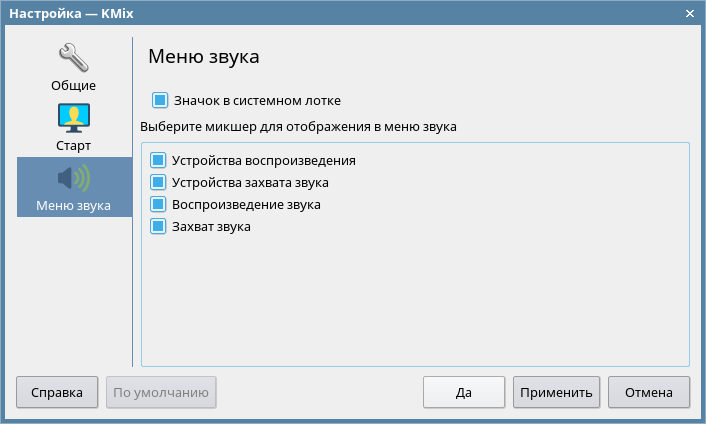Open the Общие page label
This screenshot has height=424, width=706.
pos(73,86)
